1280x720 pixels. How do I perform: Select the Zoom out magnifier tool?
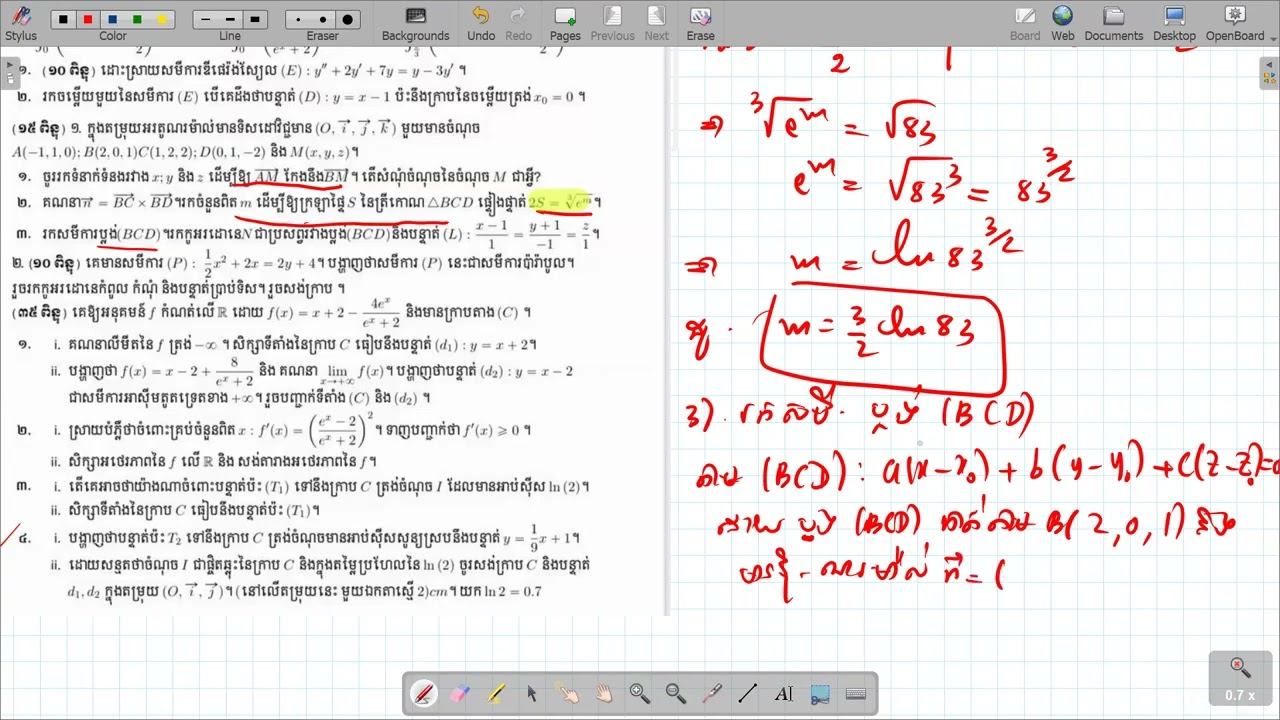[x=676, y=693]
